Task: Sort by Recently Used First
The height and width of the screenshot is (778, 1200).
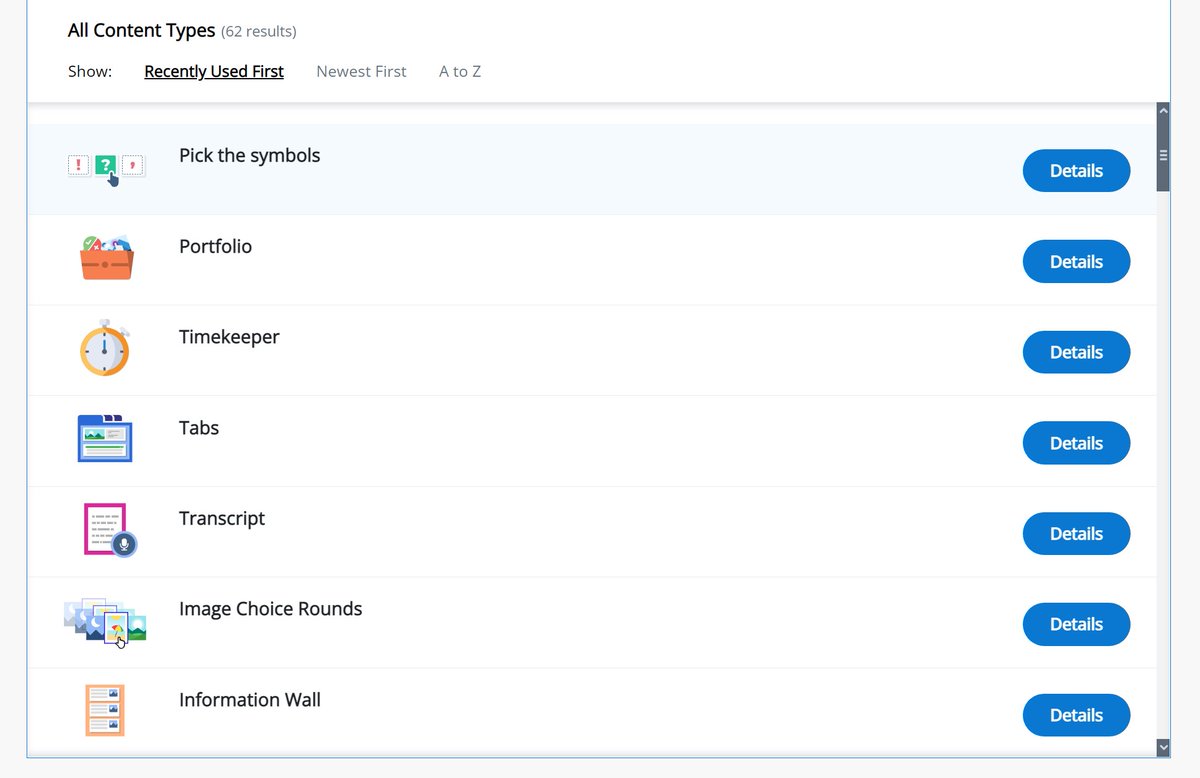Action: (214, 71)
